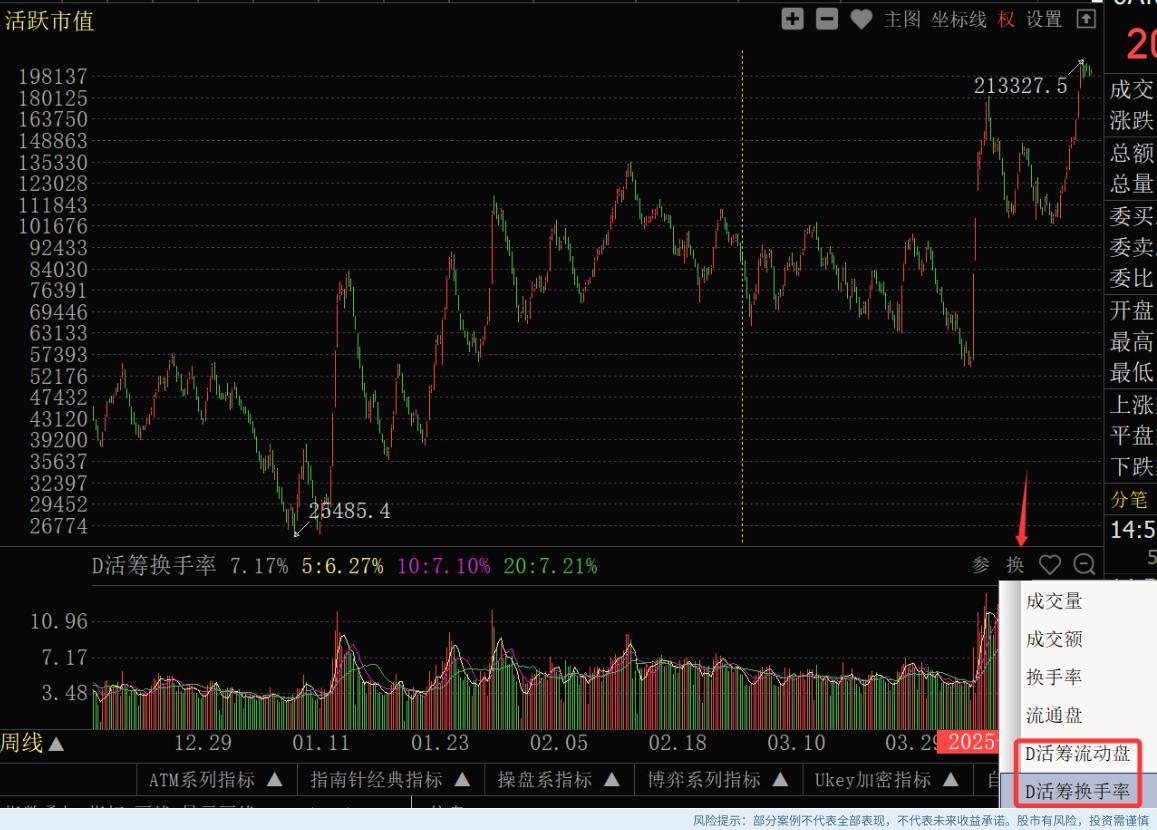
Task: Click the plus zoom-in chart icon
Action: click(792, 19)
